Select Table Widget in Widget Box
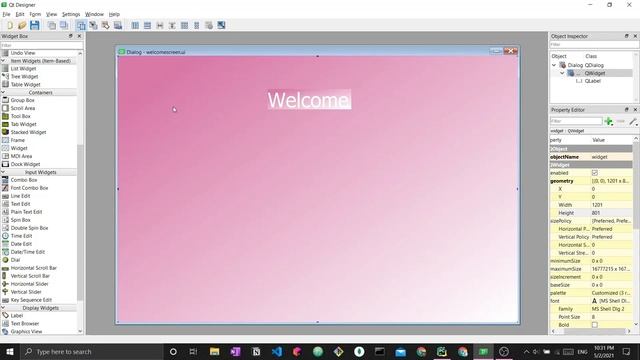This screenshot has height=360, width=640. tap(25, 84)
